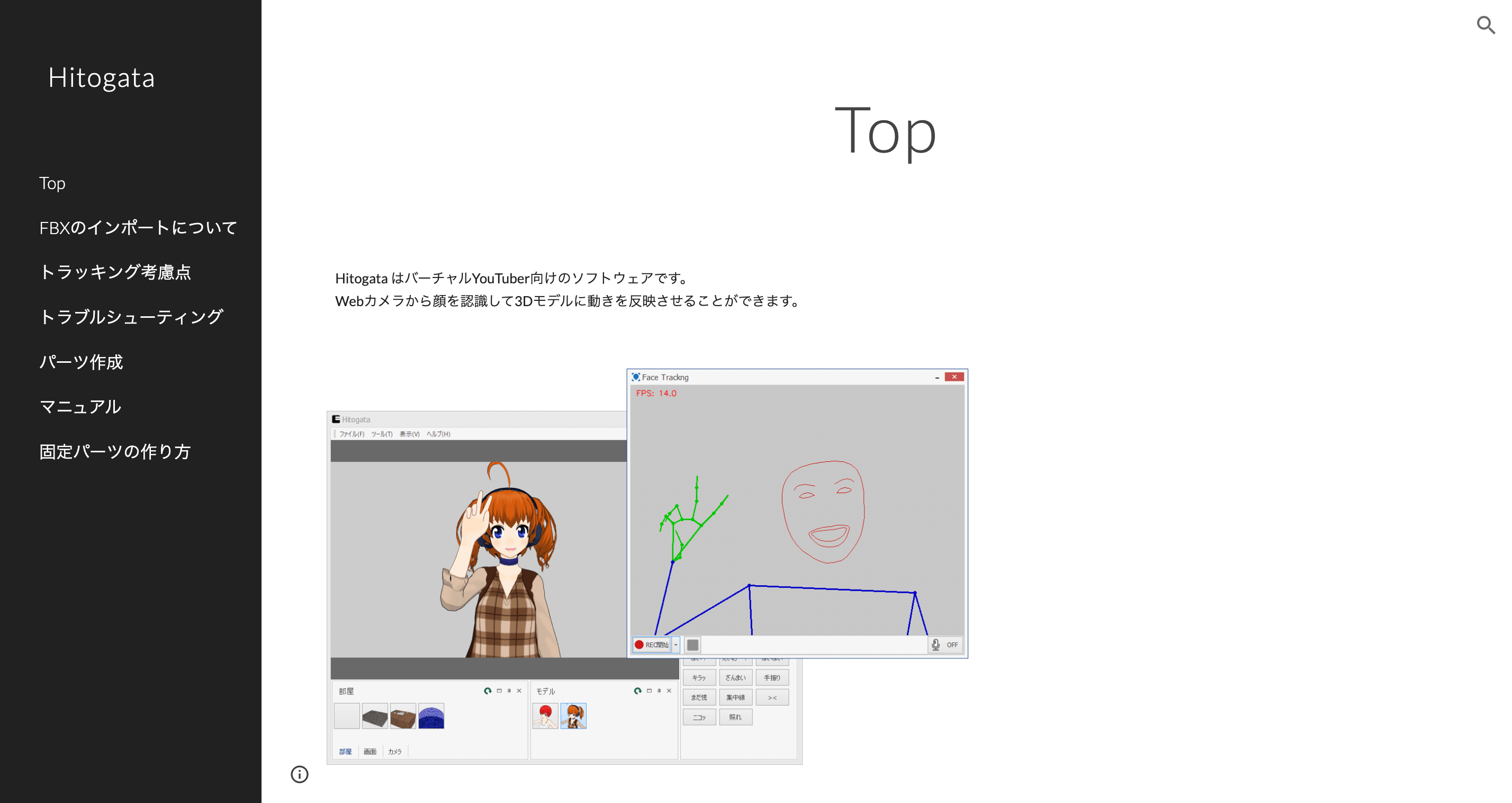Open the ツール(T) menu
Screen dimensions: 1512x803
tap(382, 434)
